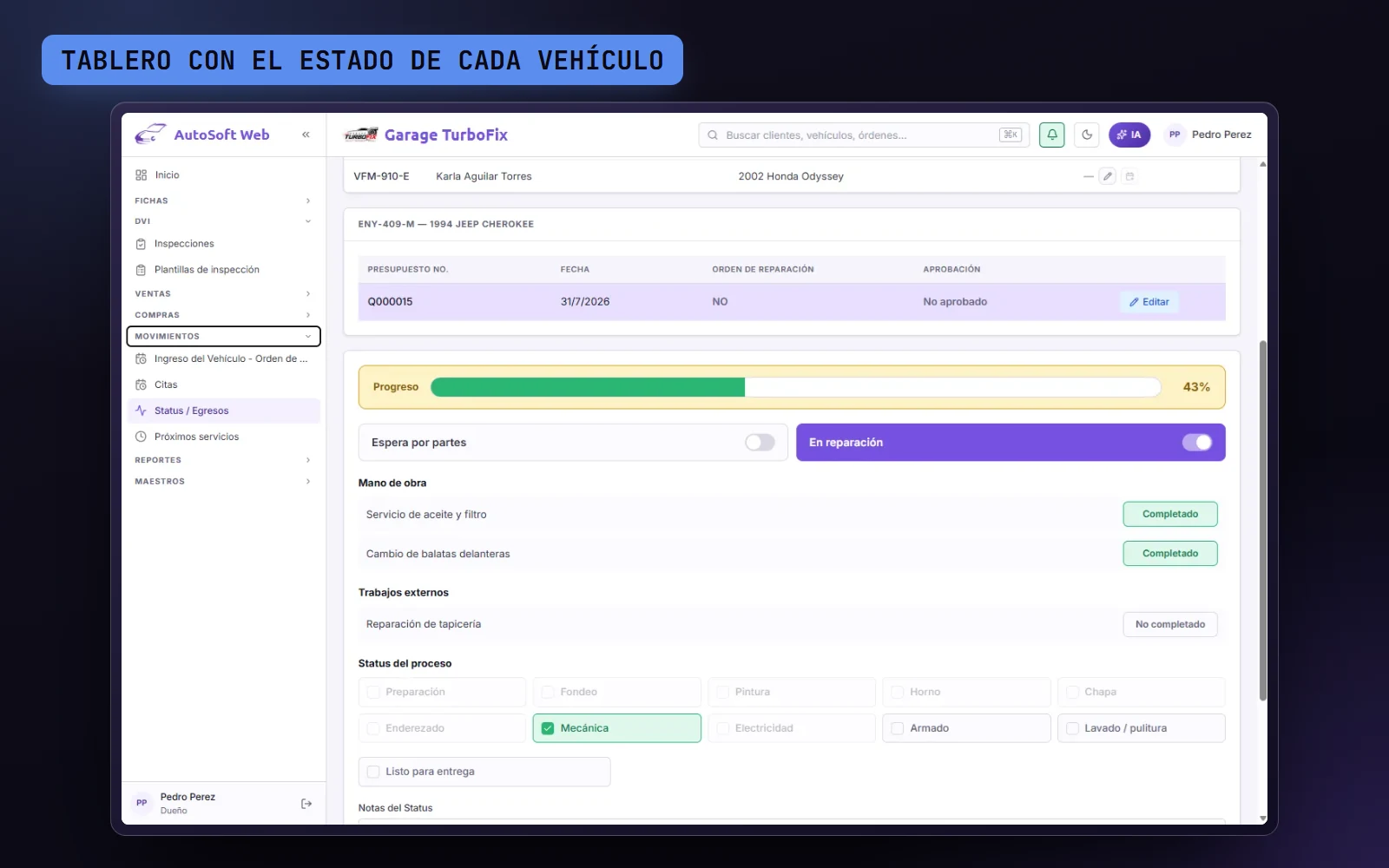Go to Citas in the sidebar
The width and height of the screenshot is (1389, 868).
tap(223, 385)
